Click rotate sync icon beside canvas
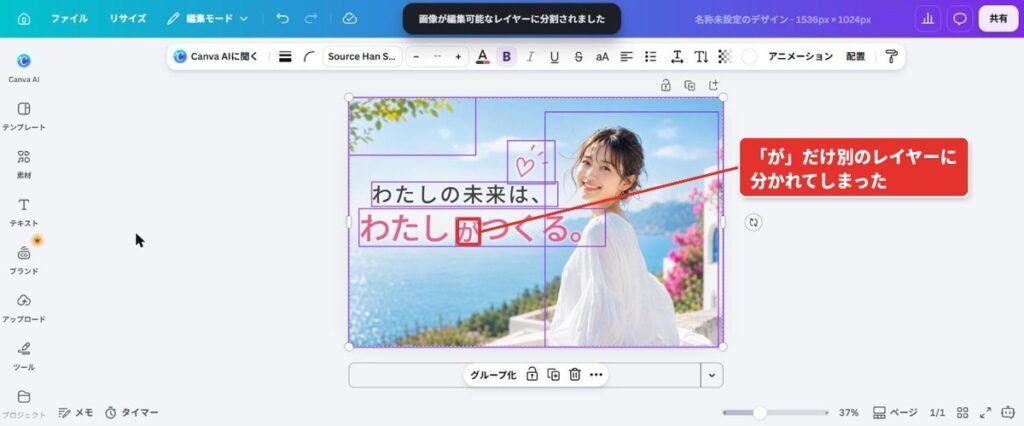 tap(754, 222)
